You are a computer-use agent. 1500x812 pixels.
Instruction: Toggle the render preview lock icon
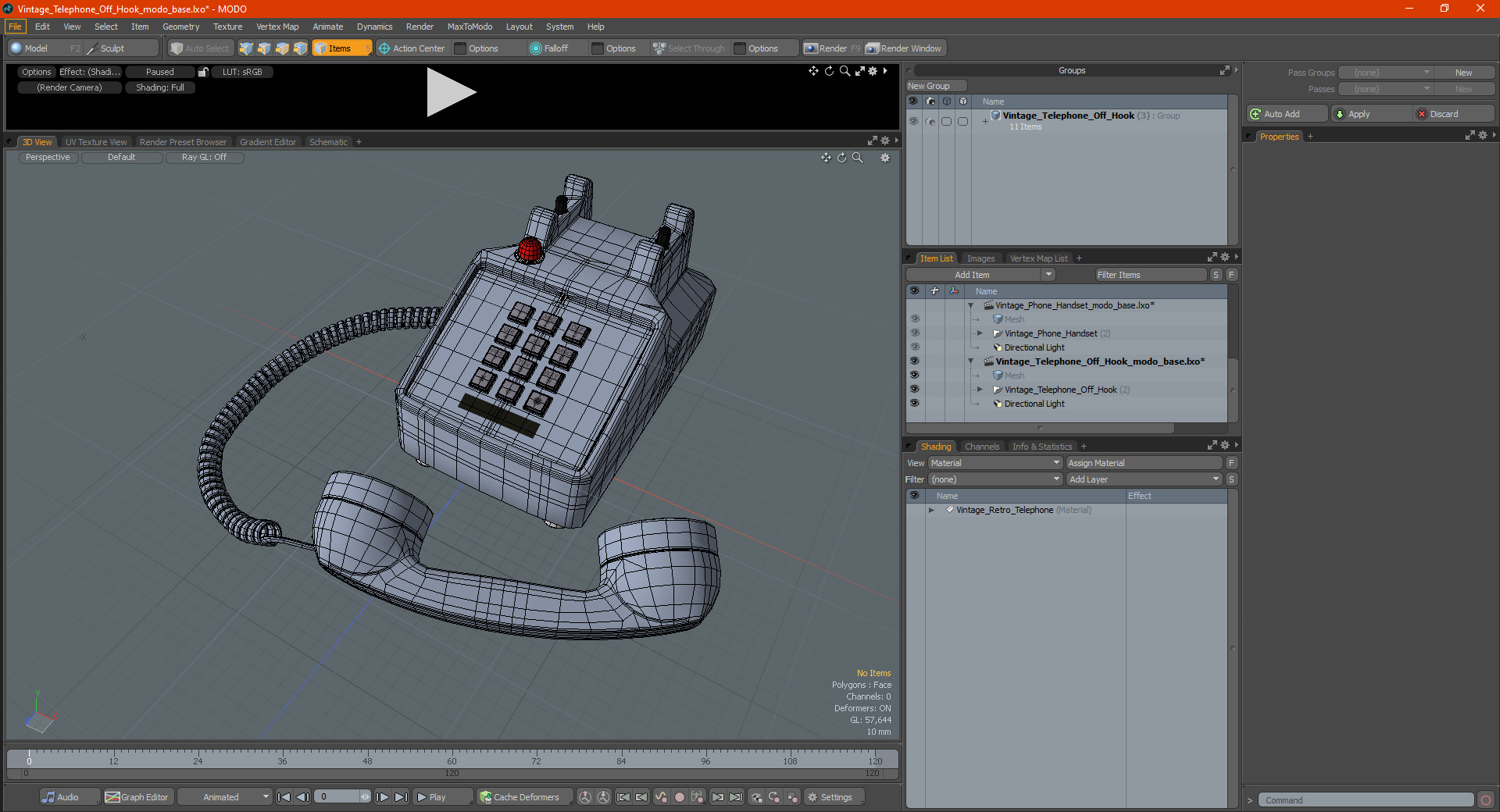(x=203, y=72)
